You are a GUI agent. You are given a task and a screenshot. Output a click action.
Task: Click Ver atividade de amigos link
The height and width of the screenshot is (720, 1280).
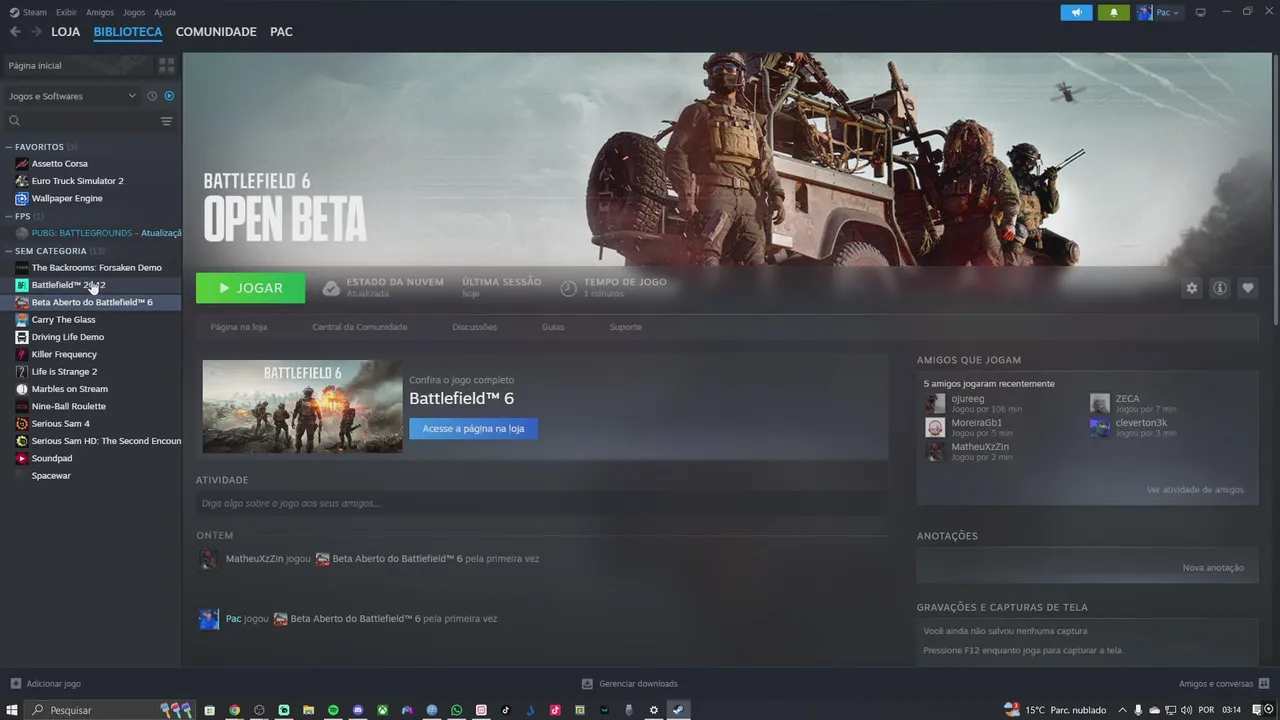point(1195,490)
